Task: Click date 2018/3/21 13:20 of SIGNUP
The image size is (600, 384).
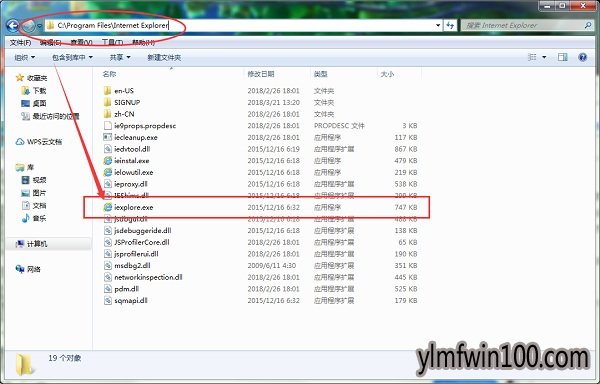Action: point(274,103)
